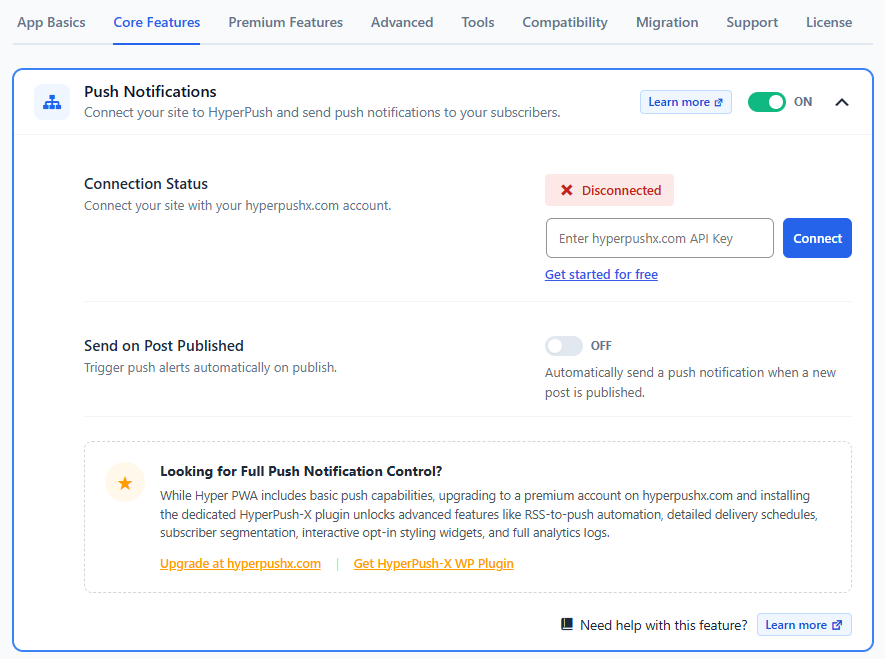Viewport: 885px width, 659px height.
Task: Disable the Push Notifications ON toggle
Action: (x=766, y=102)
